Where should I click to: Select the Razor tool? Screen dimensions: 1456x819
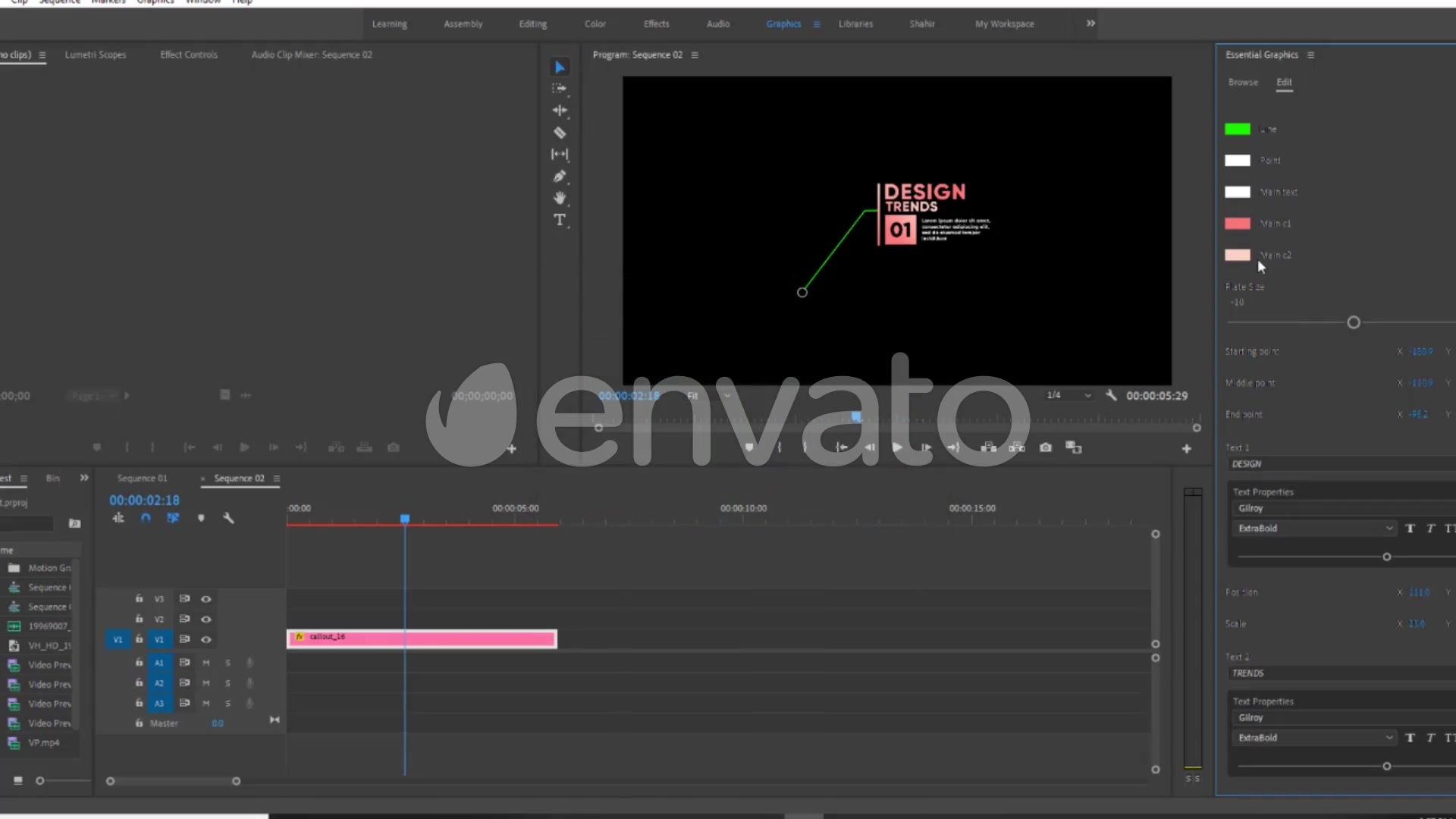pyautogui.click(x=559, y=133)
